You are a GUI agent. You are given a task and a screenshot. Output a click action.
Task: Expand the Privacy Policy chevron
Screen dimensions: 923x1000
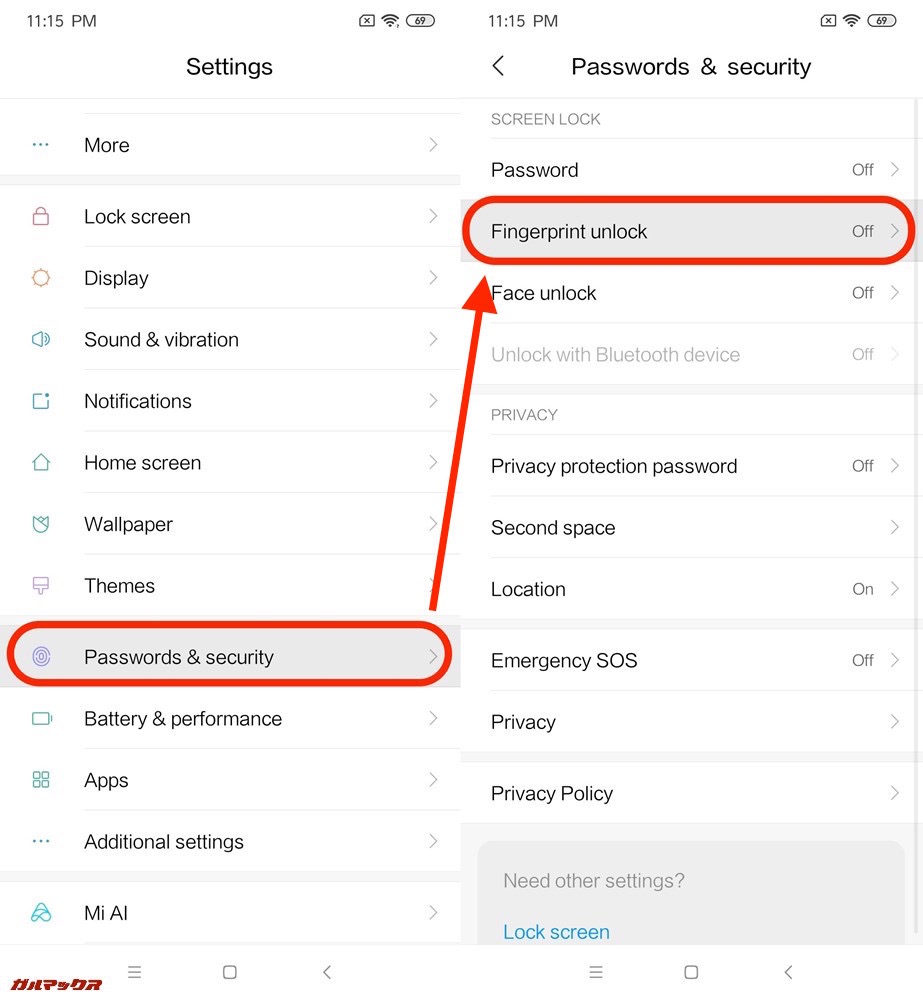click(x=894, y=793)
